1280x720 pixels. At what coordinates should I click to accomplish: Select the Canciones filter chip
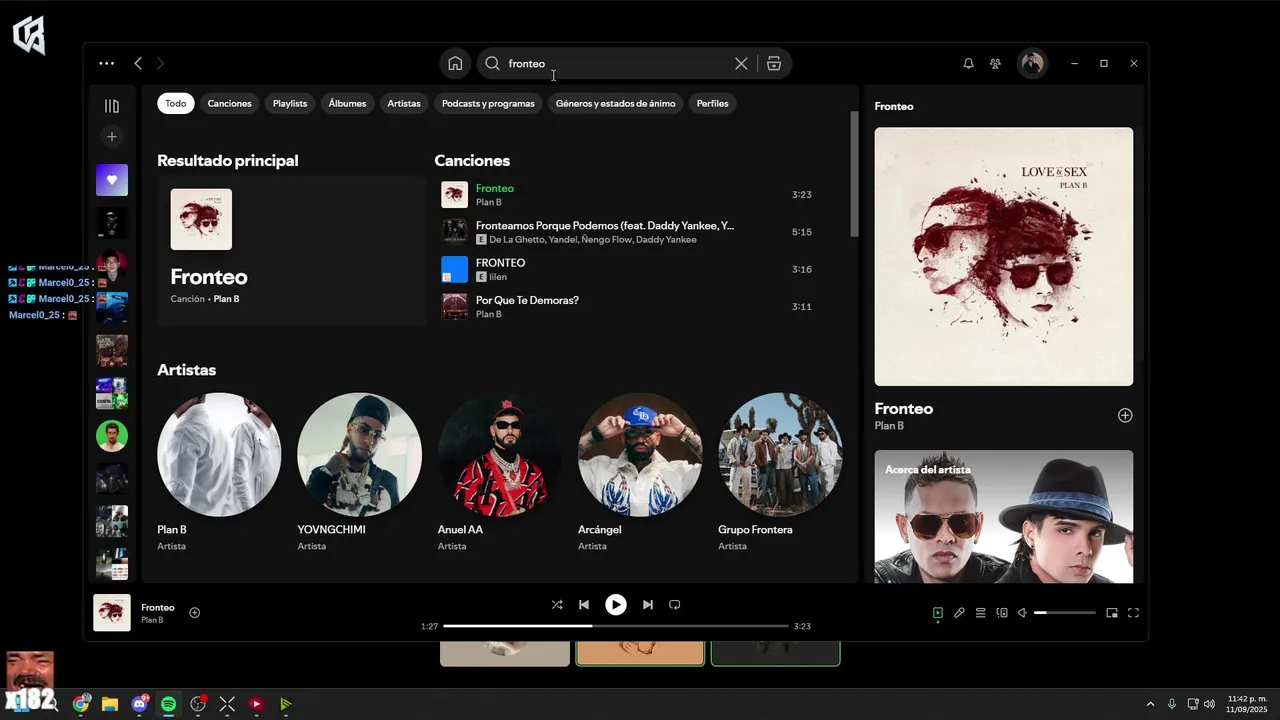[230, 103]
